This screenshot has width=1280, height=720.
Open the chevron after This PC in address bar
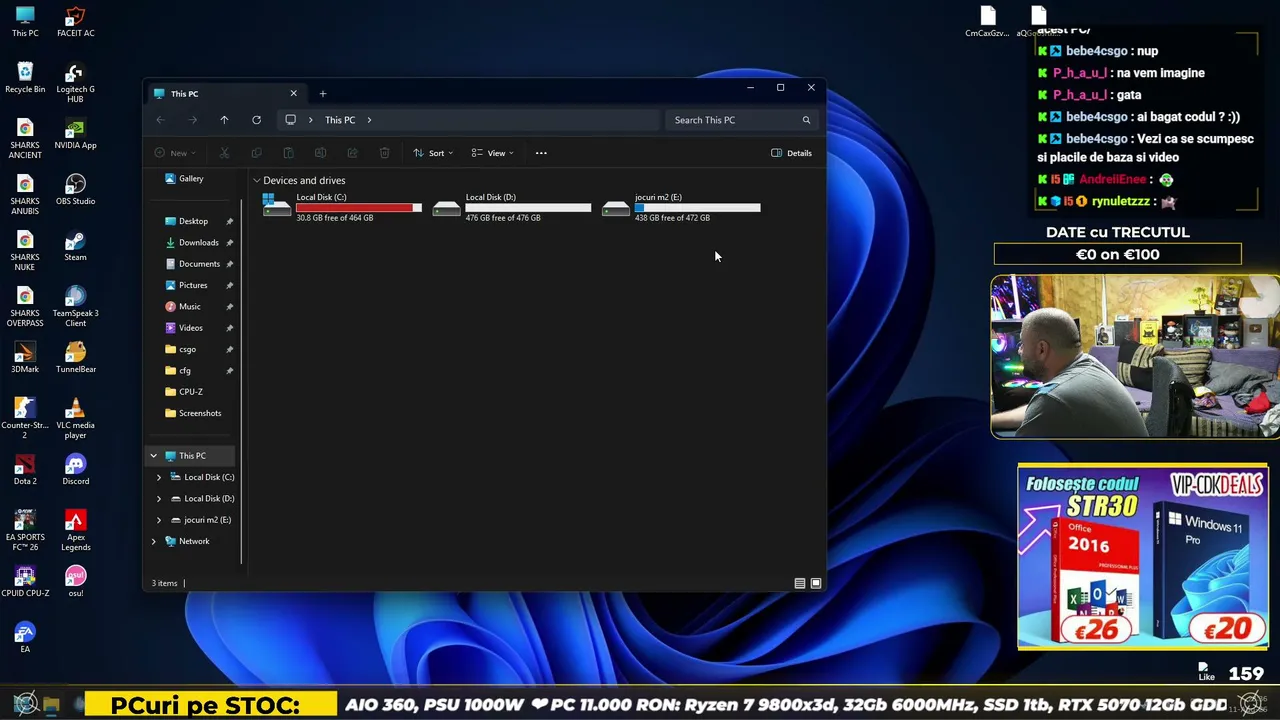[369, 120]
